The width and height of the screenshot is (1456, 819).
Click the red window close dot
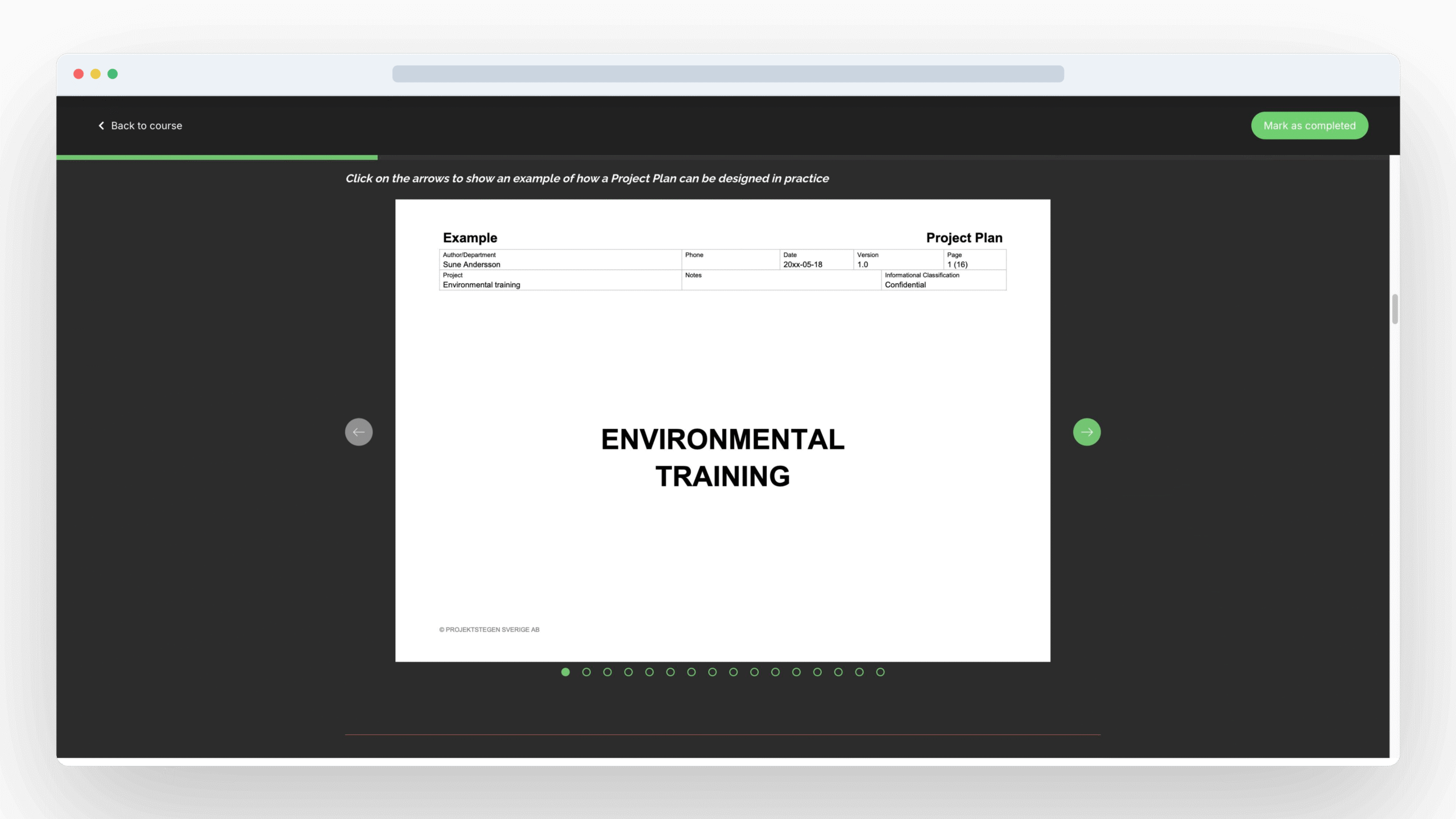click(x=78, y=74)
